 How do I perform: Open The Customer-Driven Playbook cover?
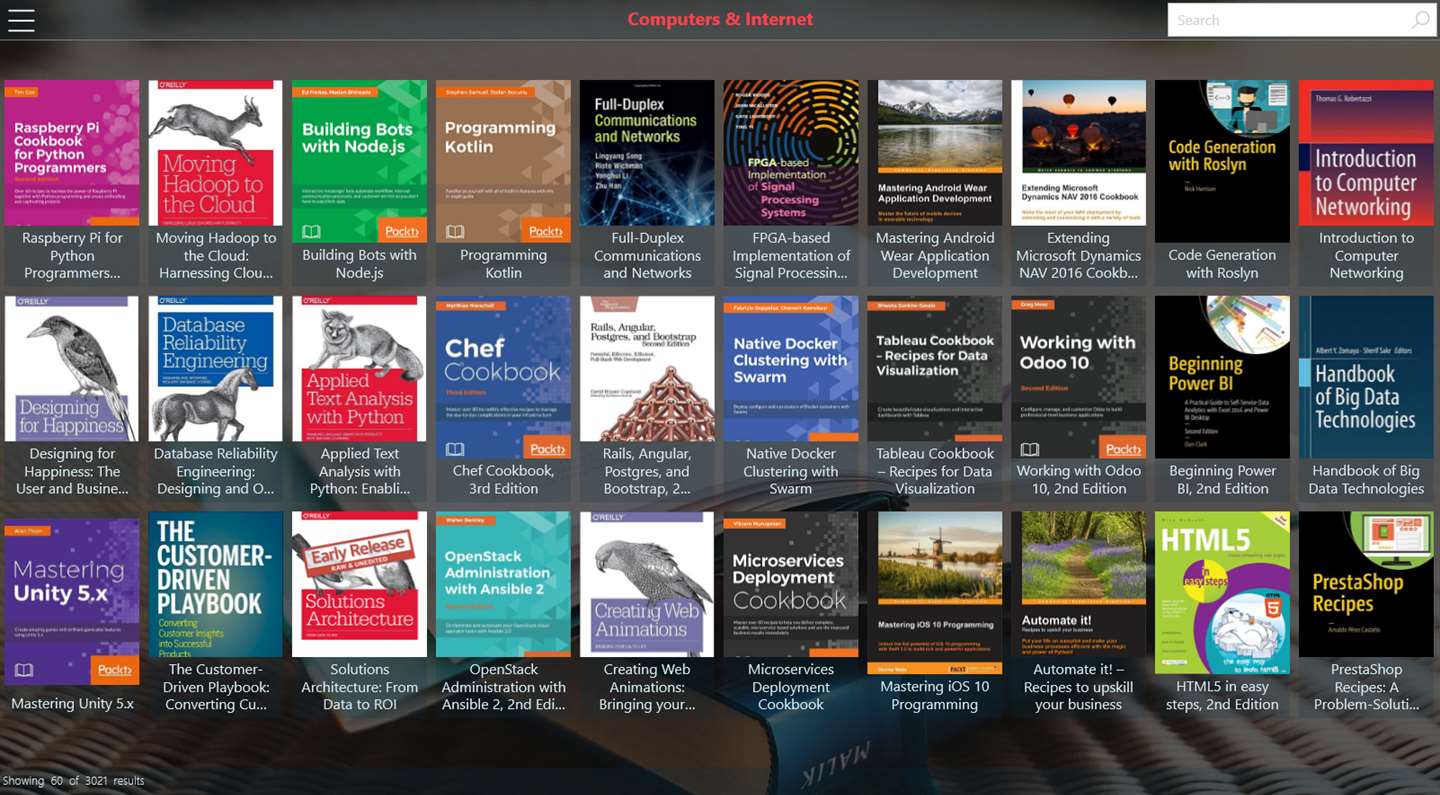[216, 585]
